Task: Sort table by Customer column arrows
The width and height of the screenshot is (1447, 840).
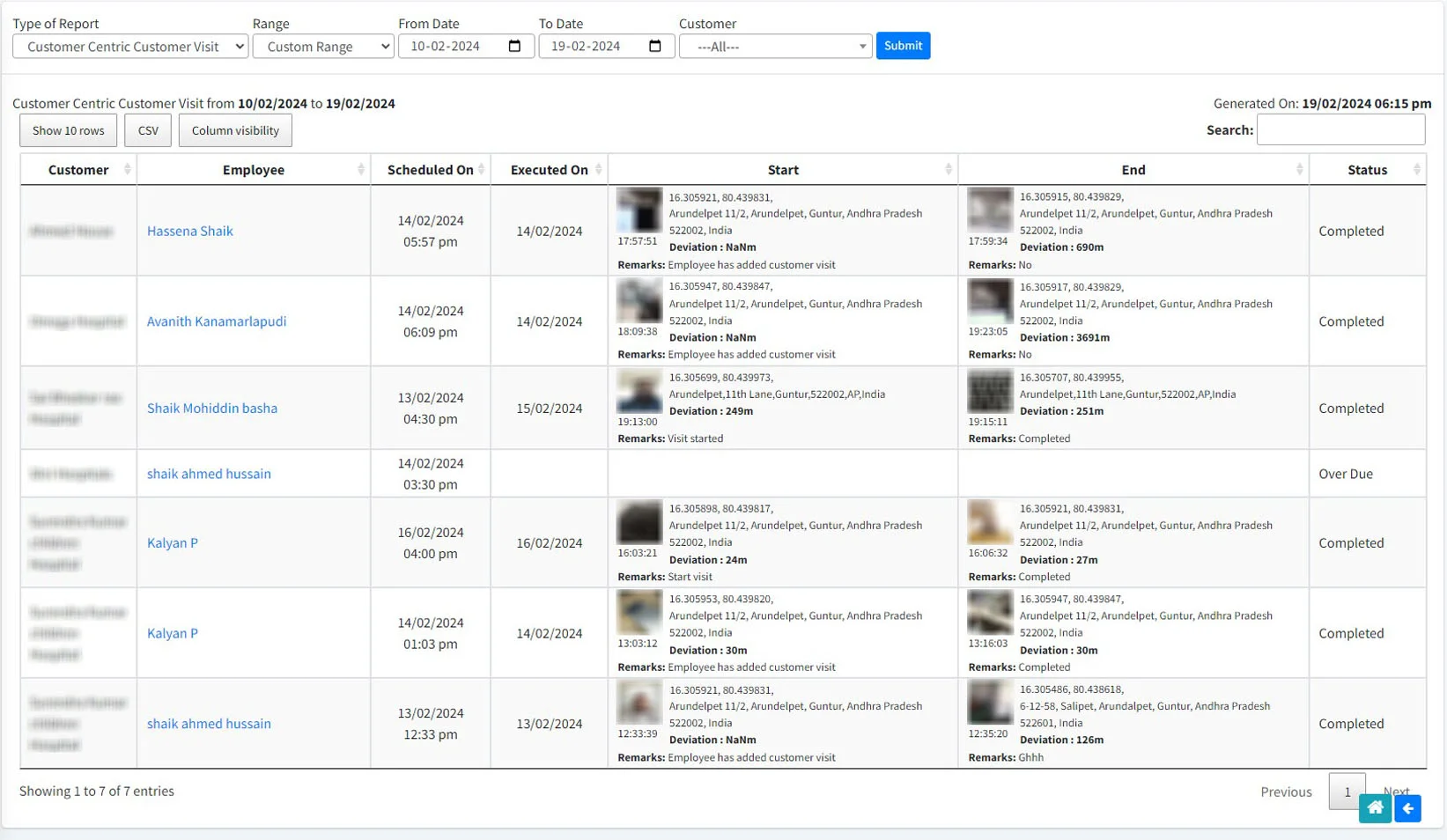Action: (127, 169)
